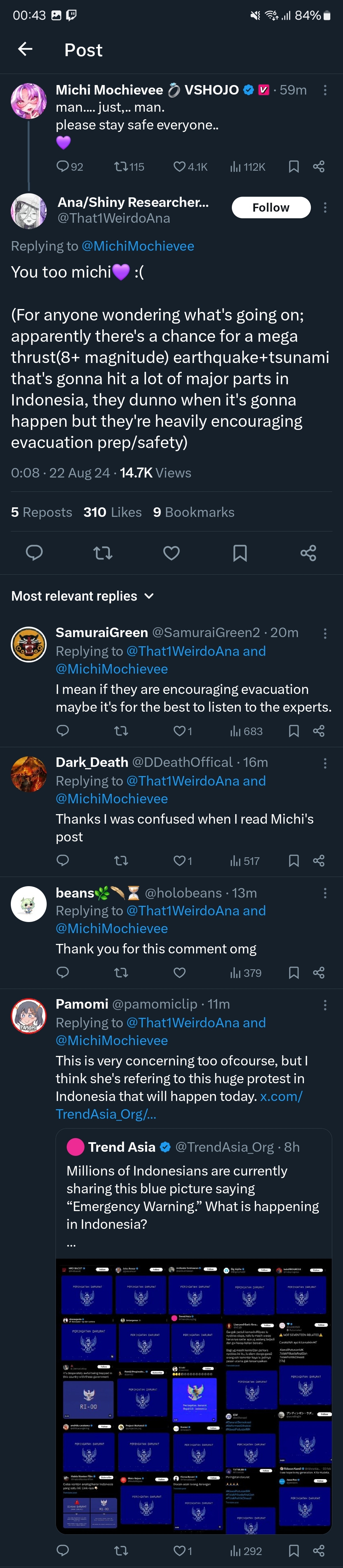The width and height of the screenshot is (343, 1568).
Task: Reply to Ana's main post
Action: (34, 553)
